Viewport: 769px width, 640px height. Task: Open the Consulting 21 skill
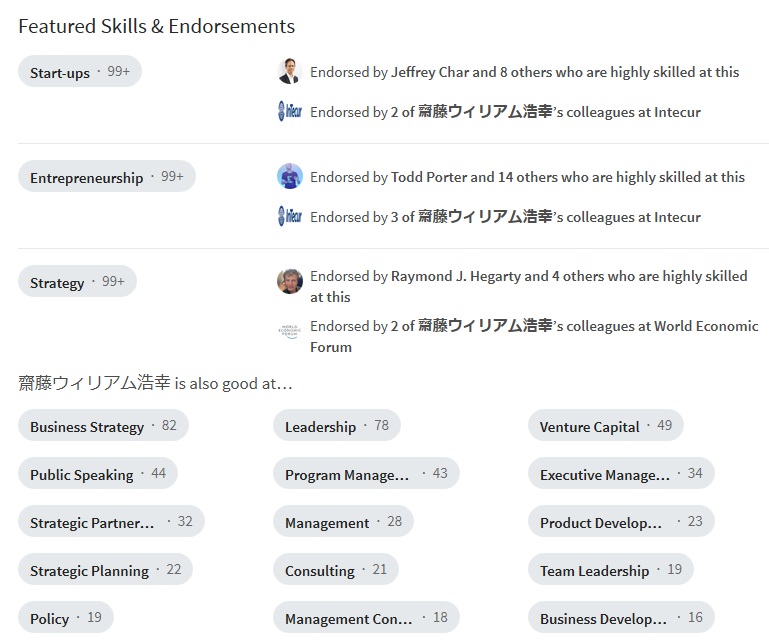tap(336, 570)
